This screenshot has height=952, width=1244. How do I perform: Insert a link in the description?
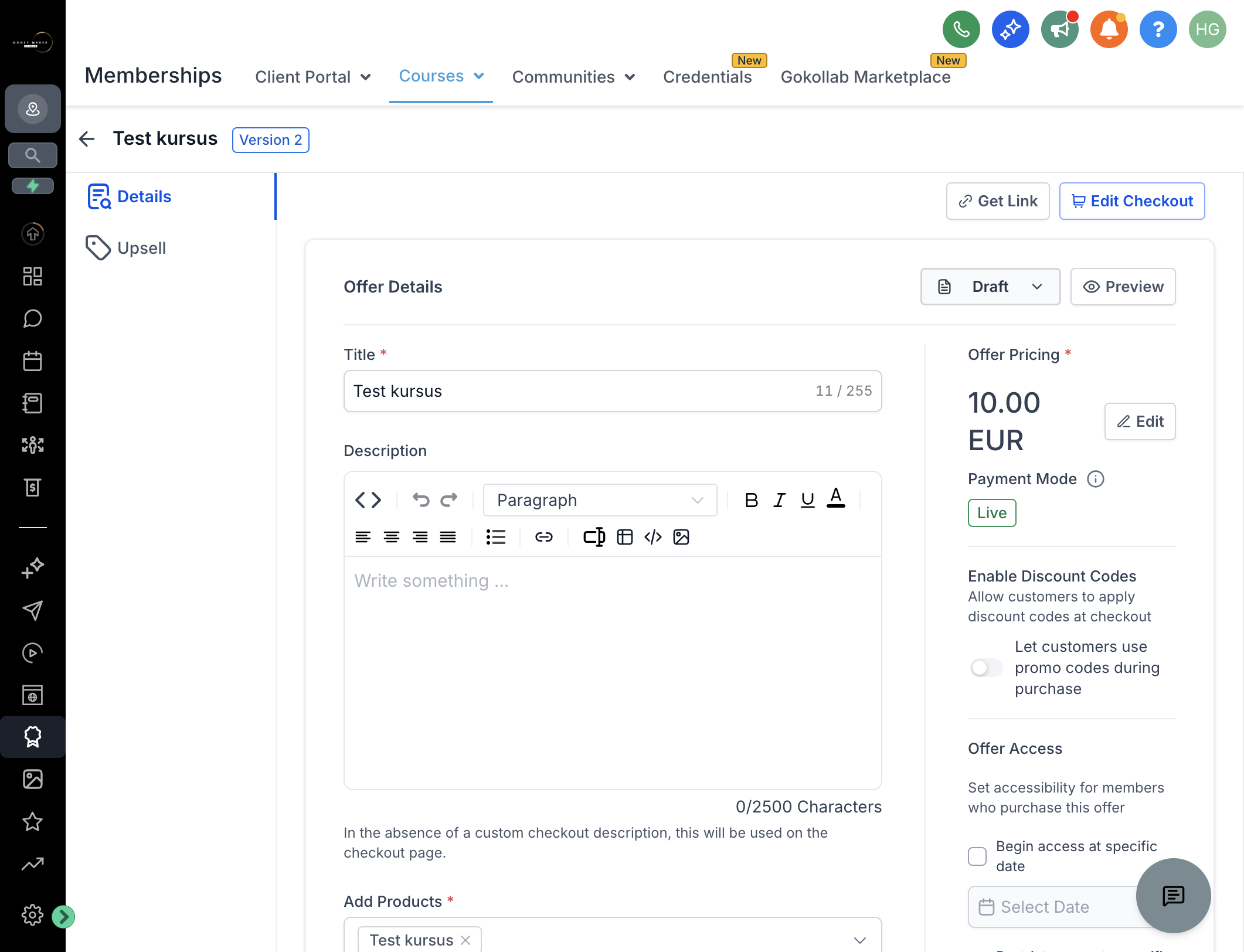543,537
